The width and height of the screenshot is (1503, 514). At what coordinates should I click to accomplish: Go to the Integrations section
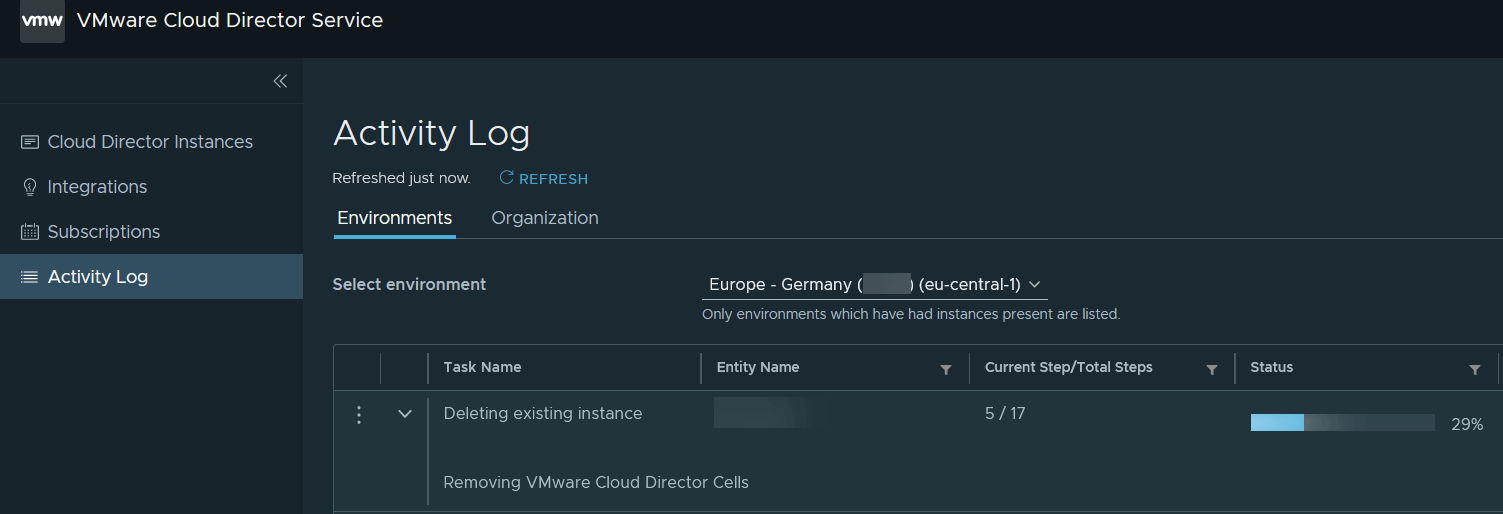97,187
